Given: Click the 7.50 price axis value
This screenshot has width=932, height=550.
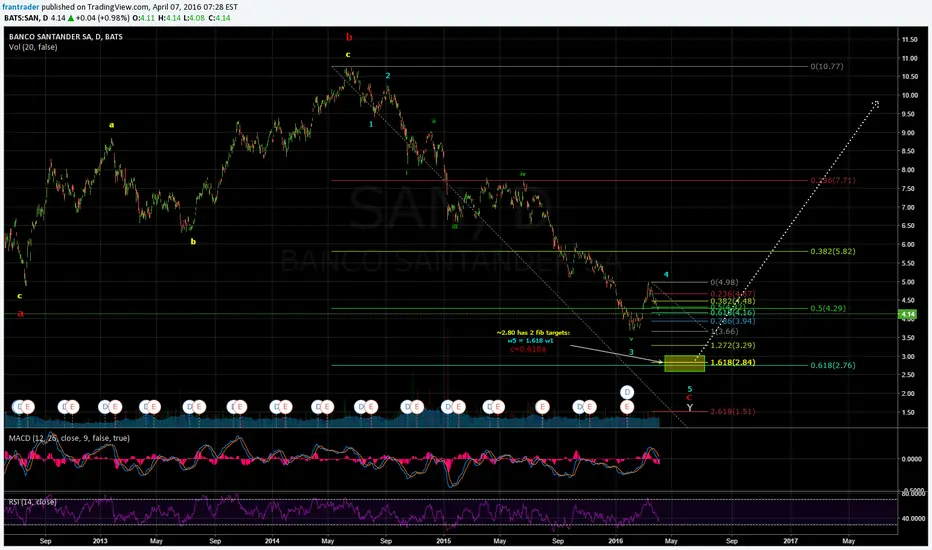Looking at the screenshot, I should tap(909, 188).
